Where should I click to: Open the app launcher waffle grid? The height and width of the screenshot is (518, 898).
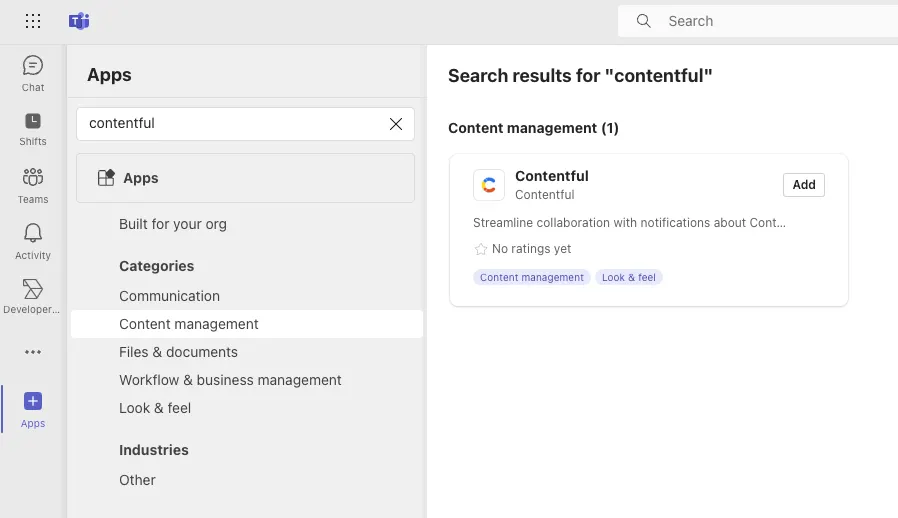tap(33, 21)
